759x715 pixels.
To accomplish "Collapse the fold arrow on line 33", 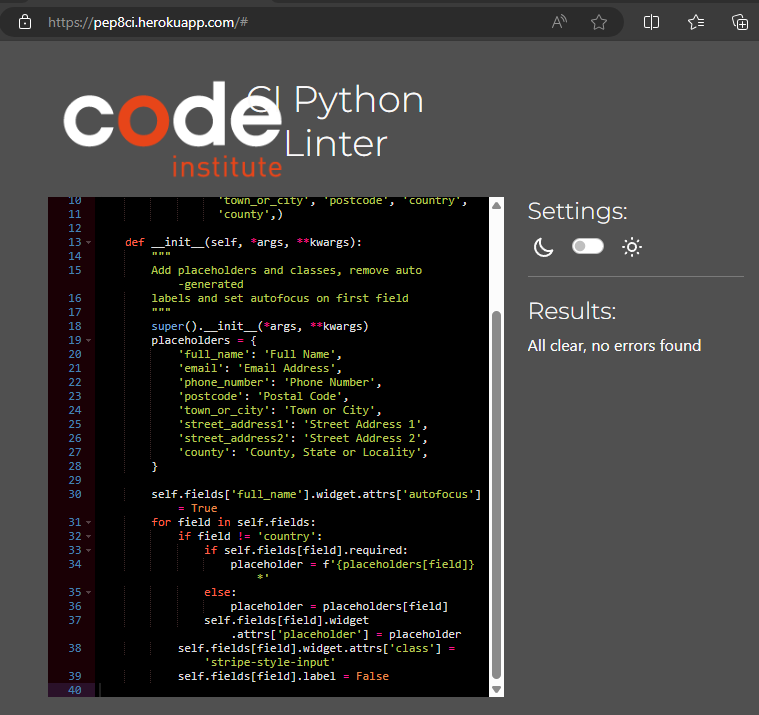I will (x=89, y=550).
